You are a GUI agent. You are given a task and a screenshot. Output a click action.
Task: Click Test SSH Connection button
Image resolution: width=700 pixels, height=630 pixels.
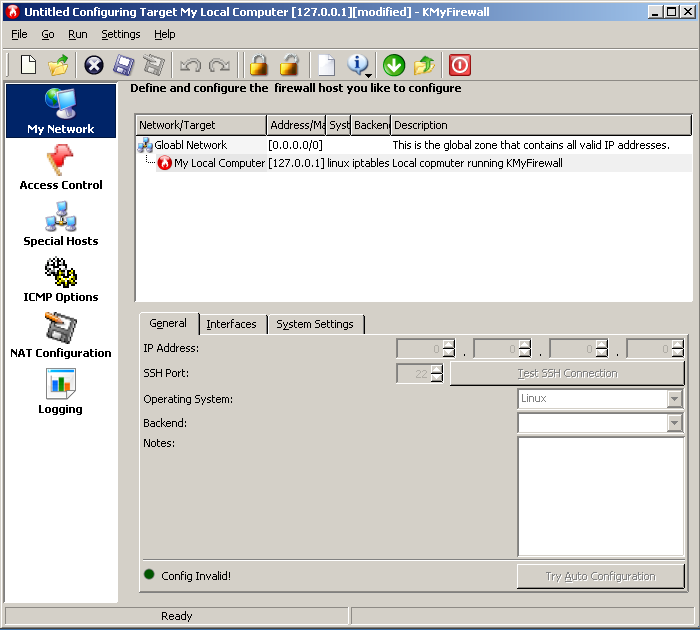click(x=567, y=373)
